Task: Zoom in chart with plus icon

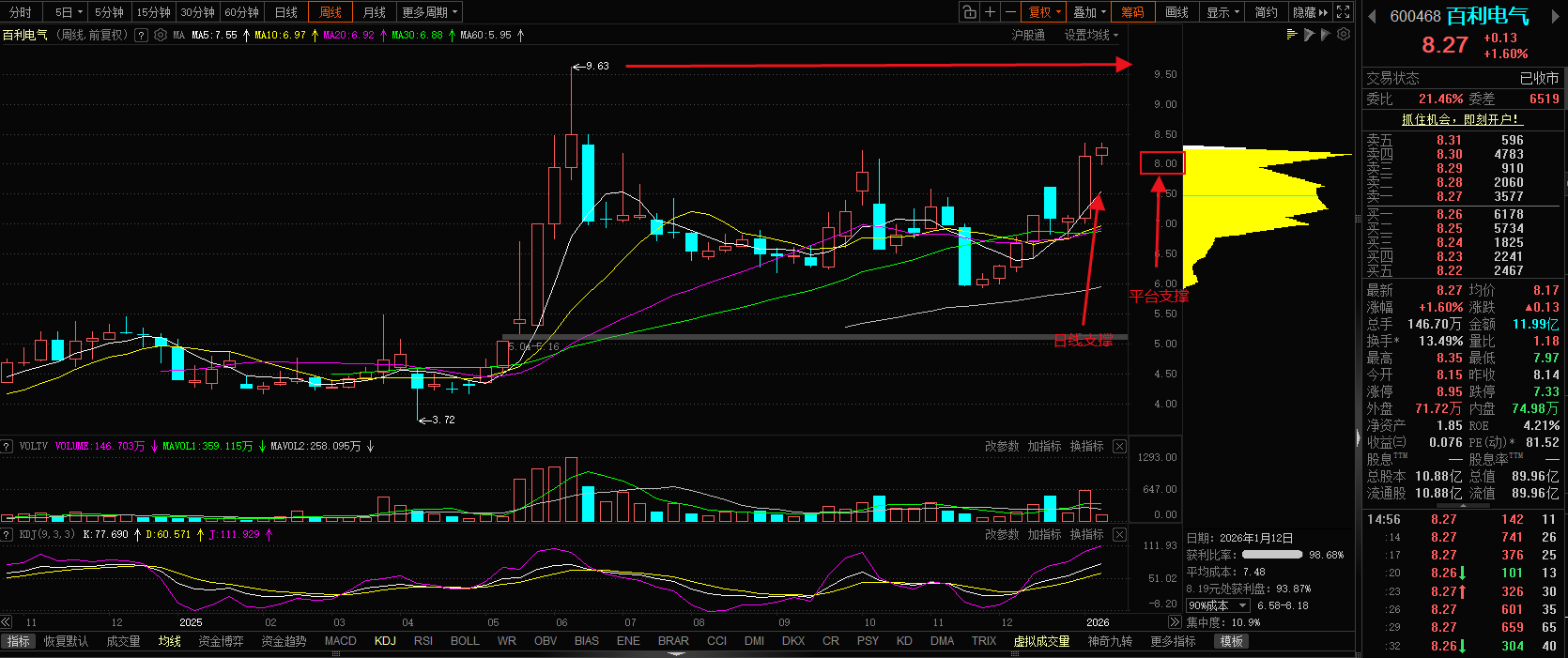Action: [x=990, y=12]
